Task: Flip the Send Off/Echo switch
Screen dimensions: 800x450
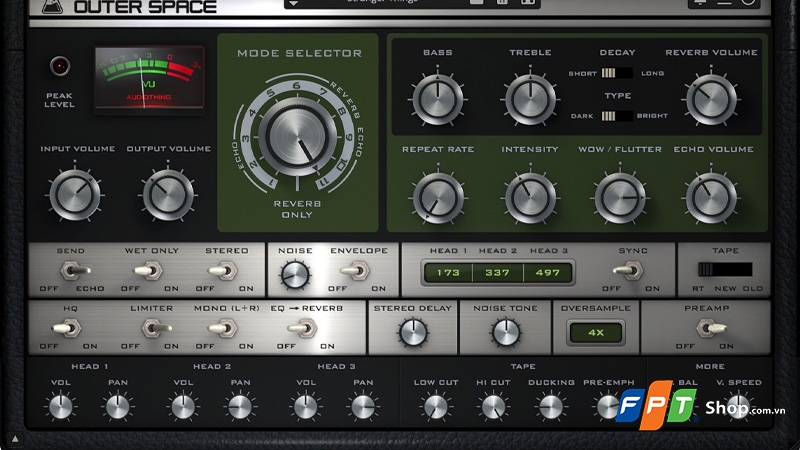Action: (75, 271)
